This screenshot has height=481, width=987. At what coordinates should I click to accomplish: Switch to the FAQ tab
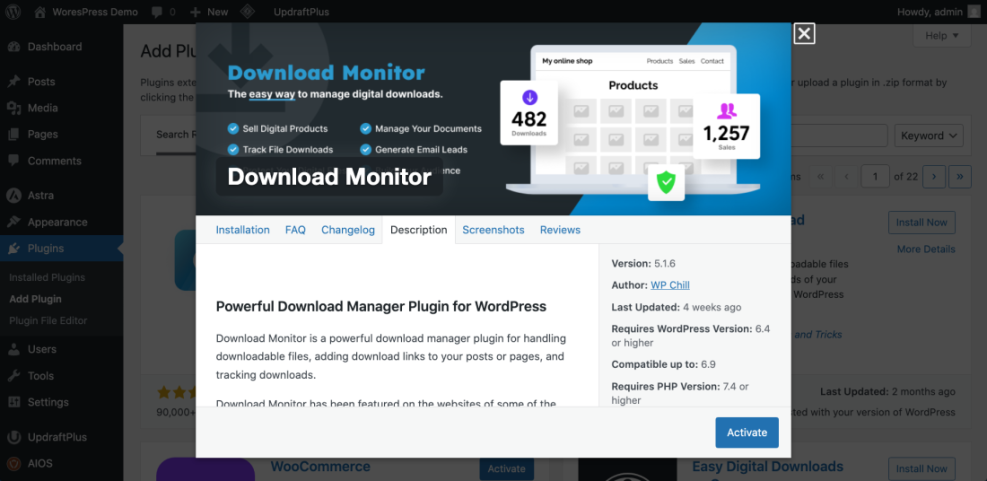[295, 230]
